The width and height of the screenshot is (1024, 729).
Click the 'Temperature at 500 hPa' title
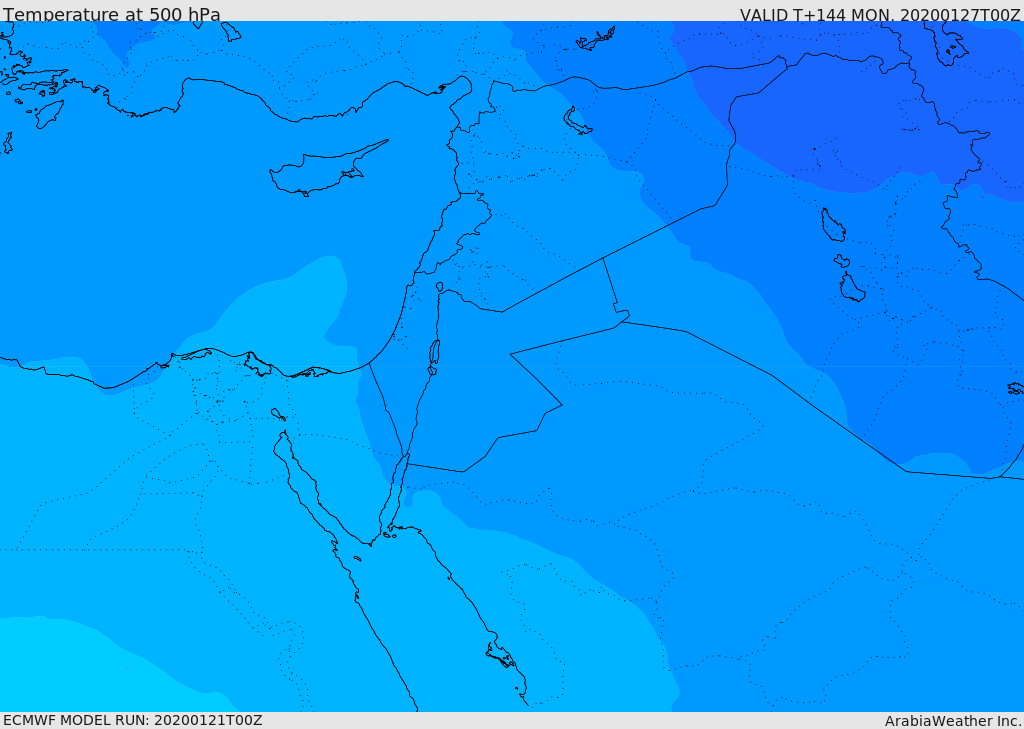[112, 14]
